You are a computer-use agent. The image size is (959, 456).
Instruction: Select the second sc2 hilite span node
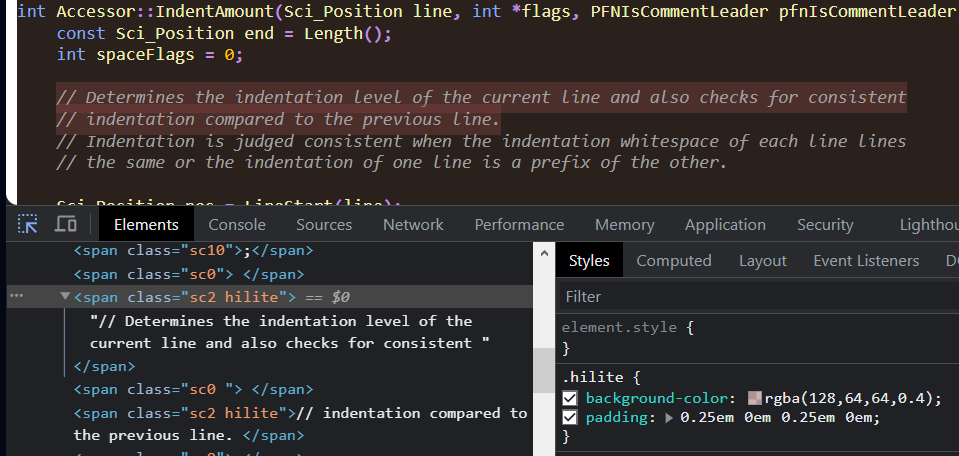pos(300,425)
